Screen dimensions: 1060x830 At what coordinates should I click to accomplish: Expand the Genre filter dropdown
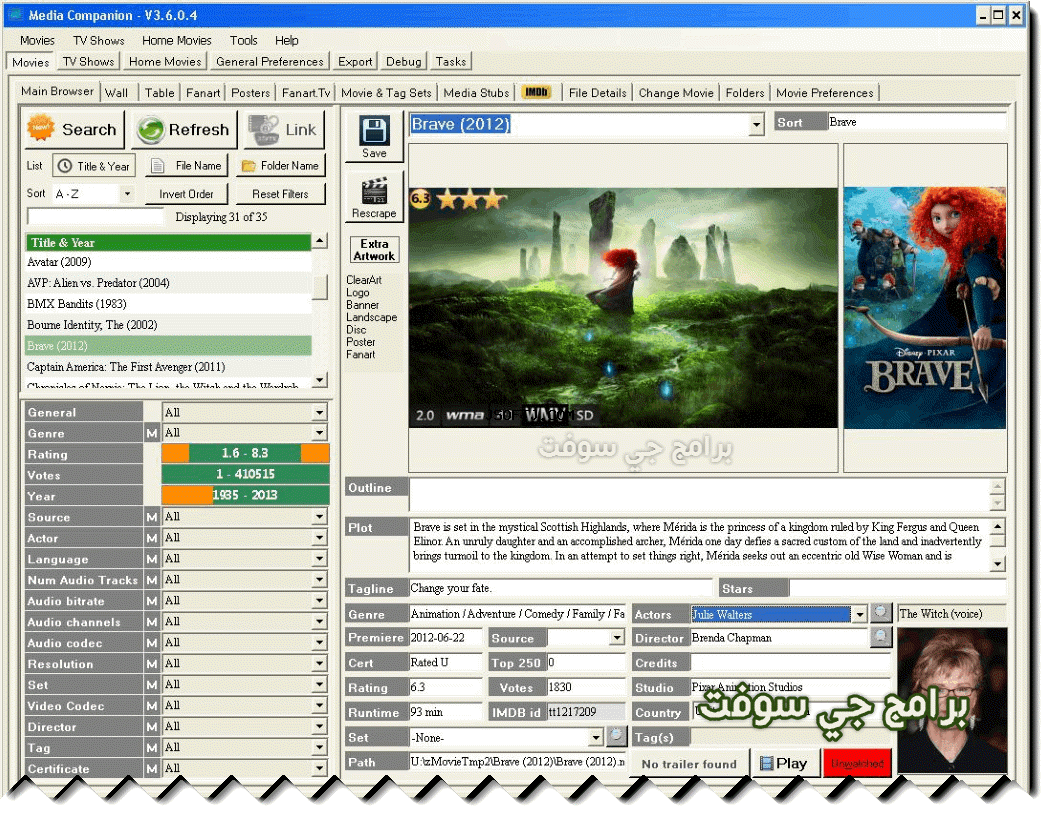(x=320, y=433)
